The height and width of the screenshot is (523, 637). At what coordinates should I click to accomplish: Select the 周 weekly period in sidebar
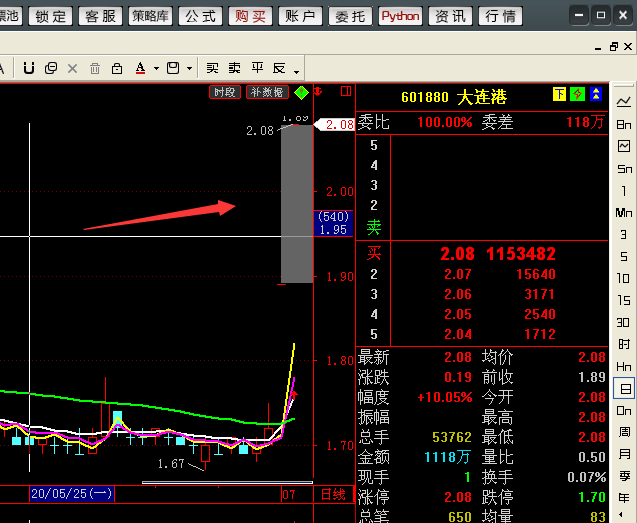pyautogui.click(x=624, y=432)
